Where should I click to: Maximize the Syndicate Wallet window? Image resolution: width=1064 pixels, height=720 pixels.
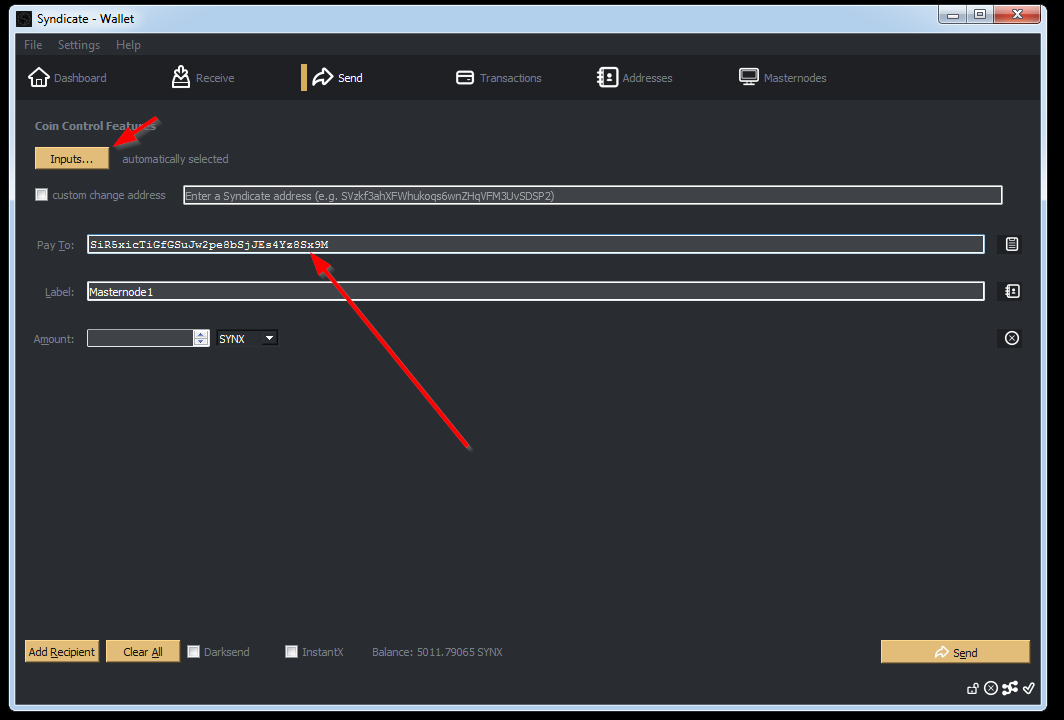click(980, 14)
